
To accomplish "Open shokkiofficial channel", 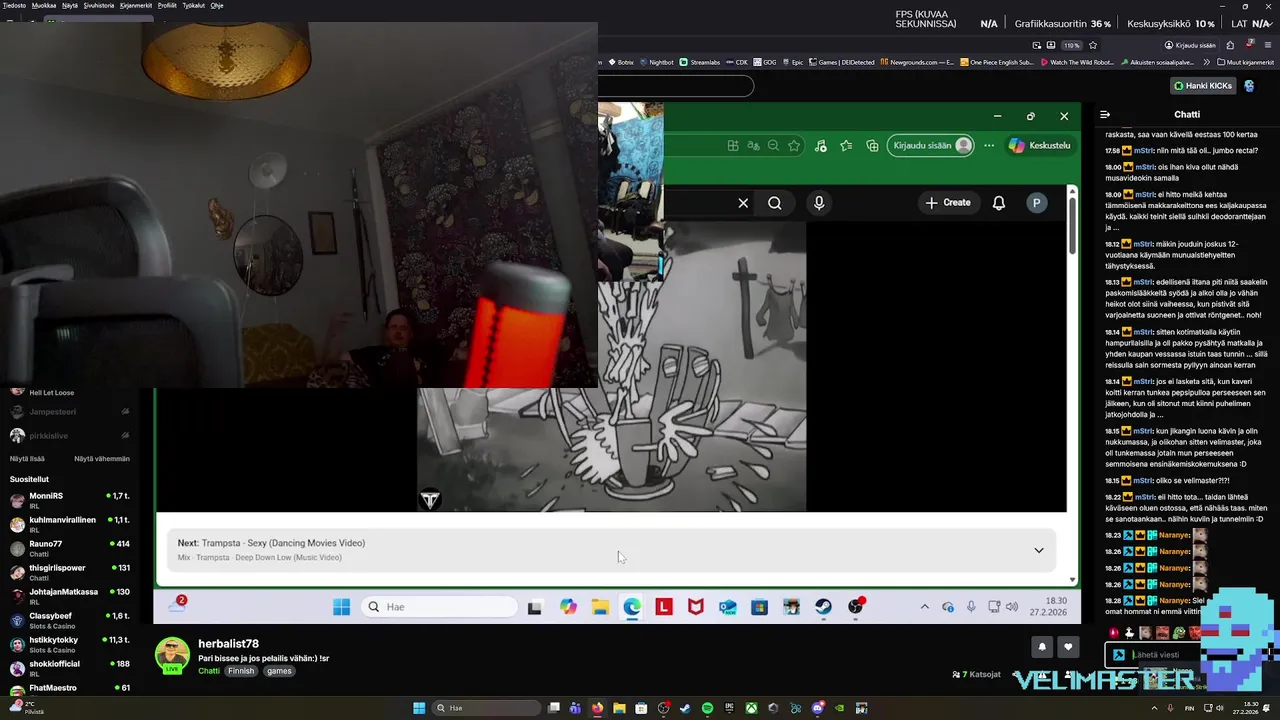I will click(x=70, y=668).
